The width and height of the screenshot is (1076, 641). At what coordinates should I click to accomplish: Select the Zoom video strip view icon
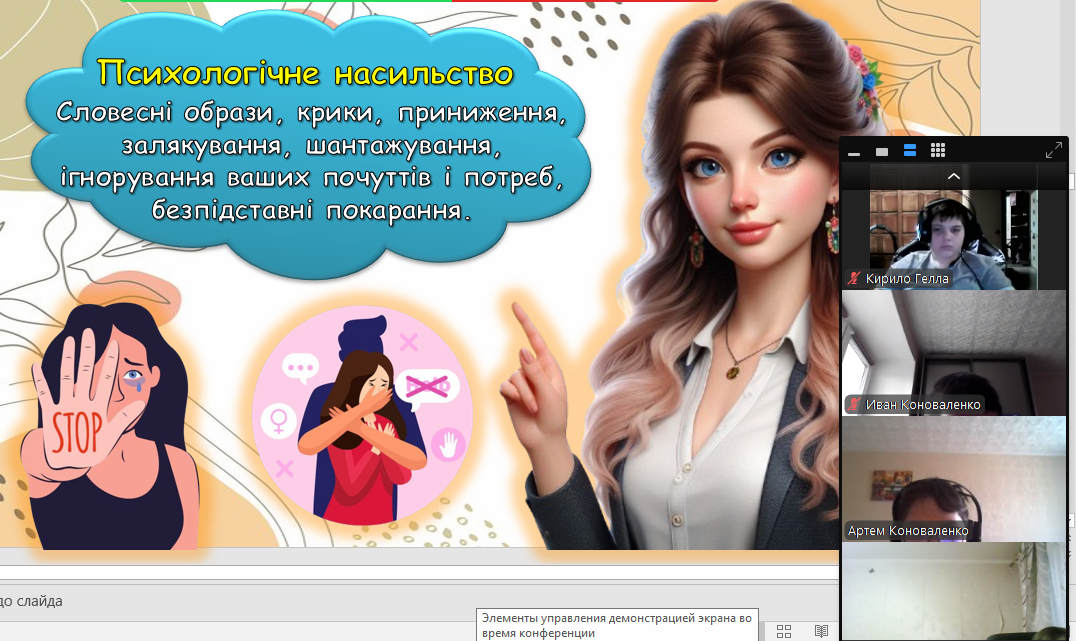[910, 150]
